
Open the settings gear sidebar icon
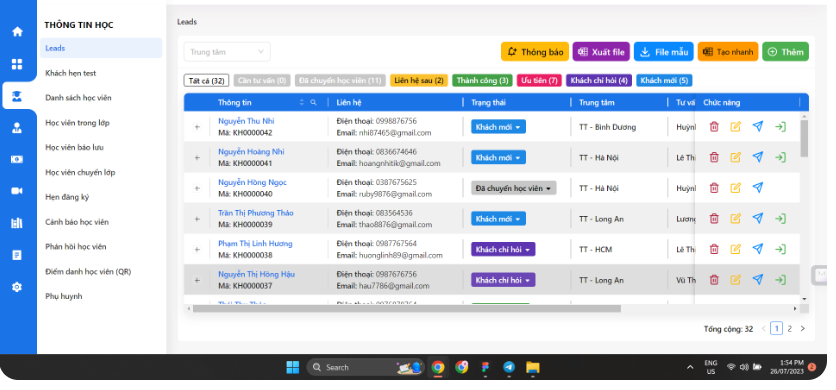tap(17, 287)
